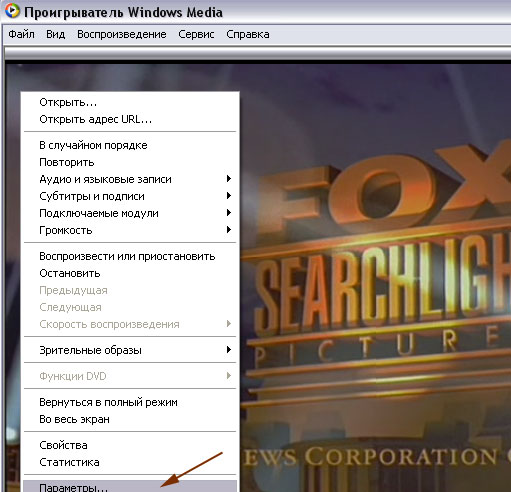511x492 pixels.
Task: Open Статистика from the context menu
Action: coord(130,462)
